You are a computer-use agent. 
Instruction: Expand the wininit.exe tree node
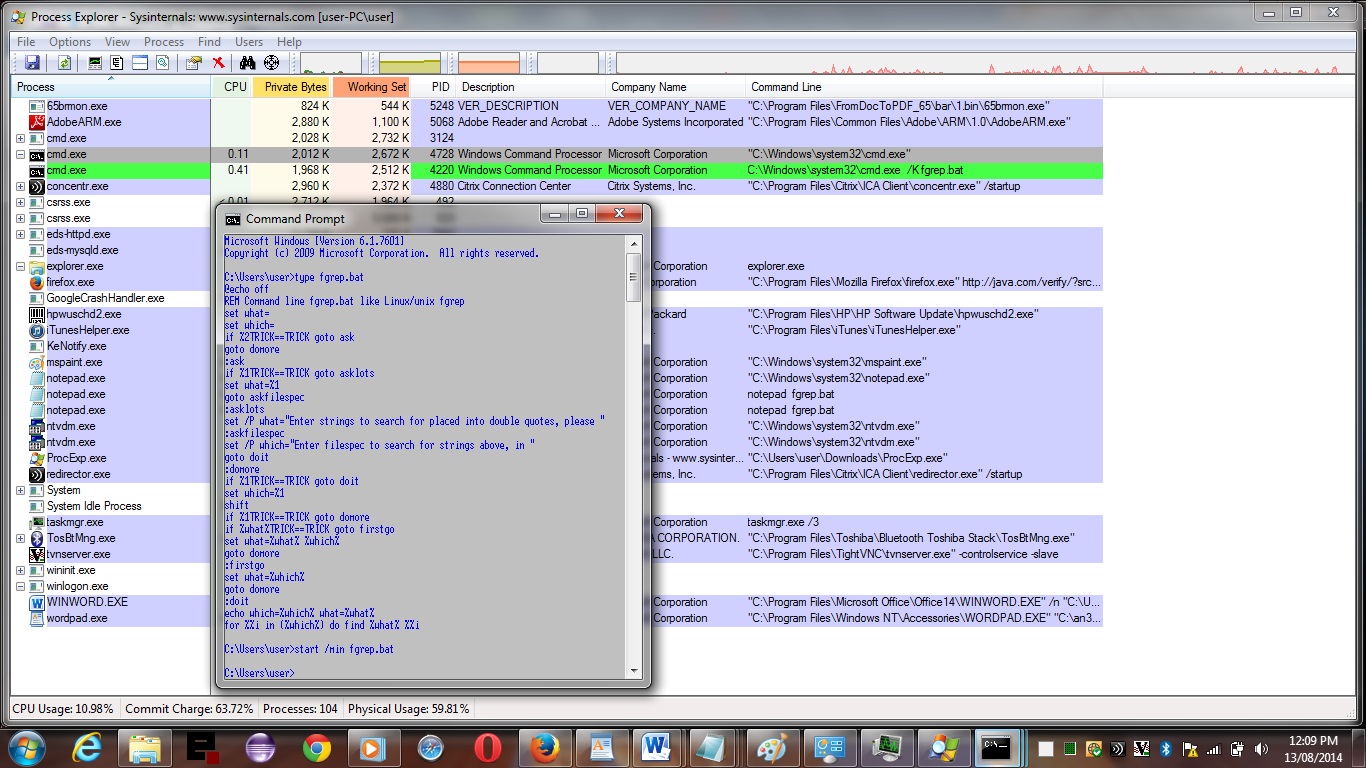(20, 570)
